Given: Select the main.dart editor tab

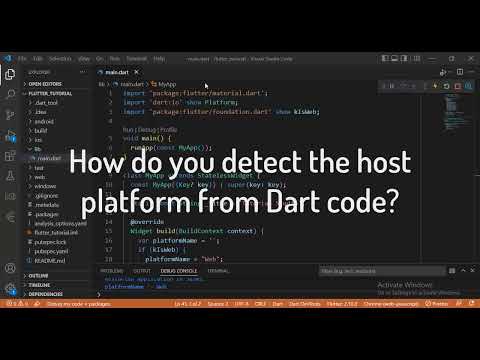Looking at the screenshot, I should 117,72.
